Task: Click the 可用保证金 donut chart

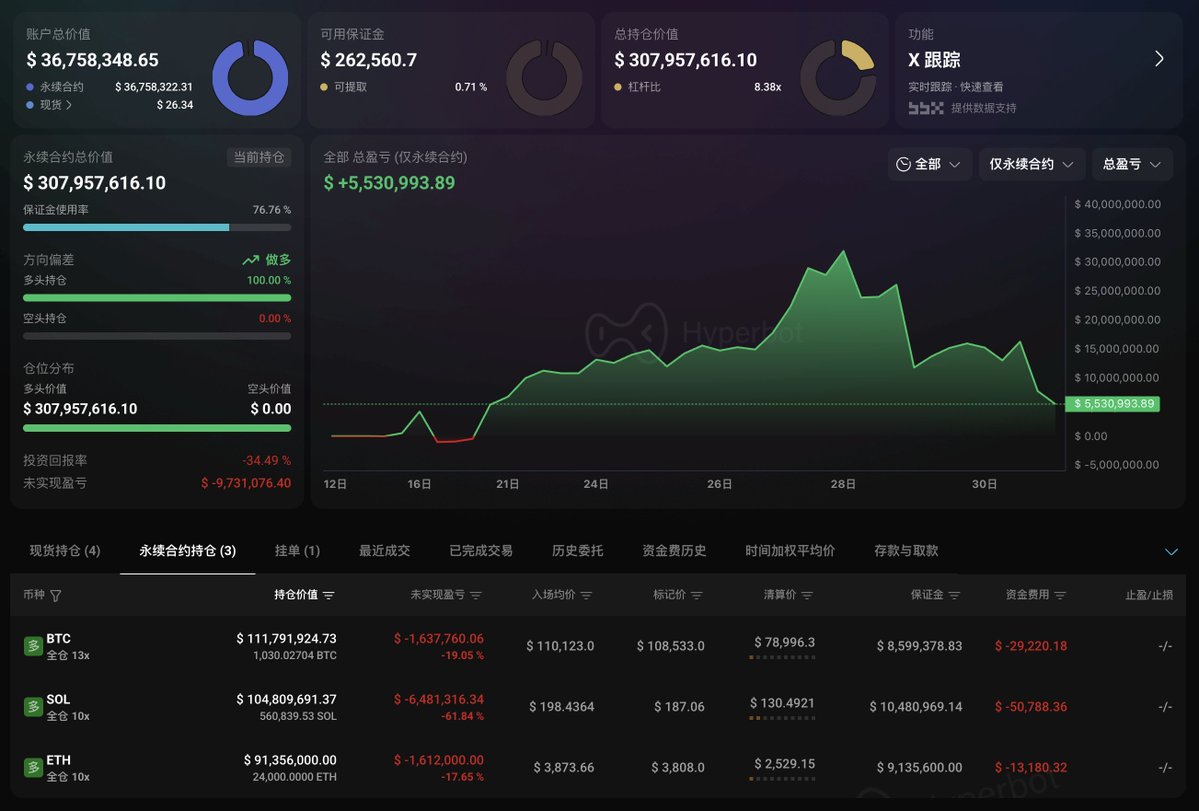Action: (544, 77)
